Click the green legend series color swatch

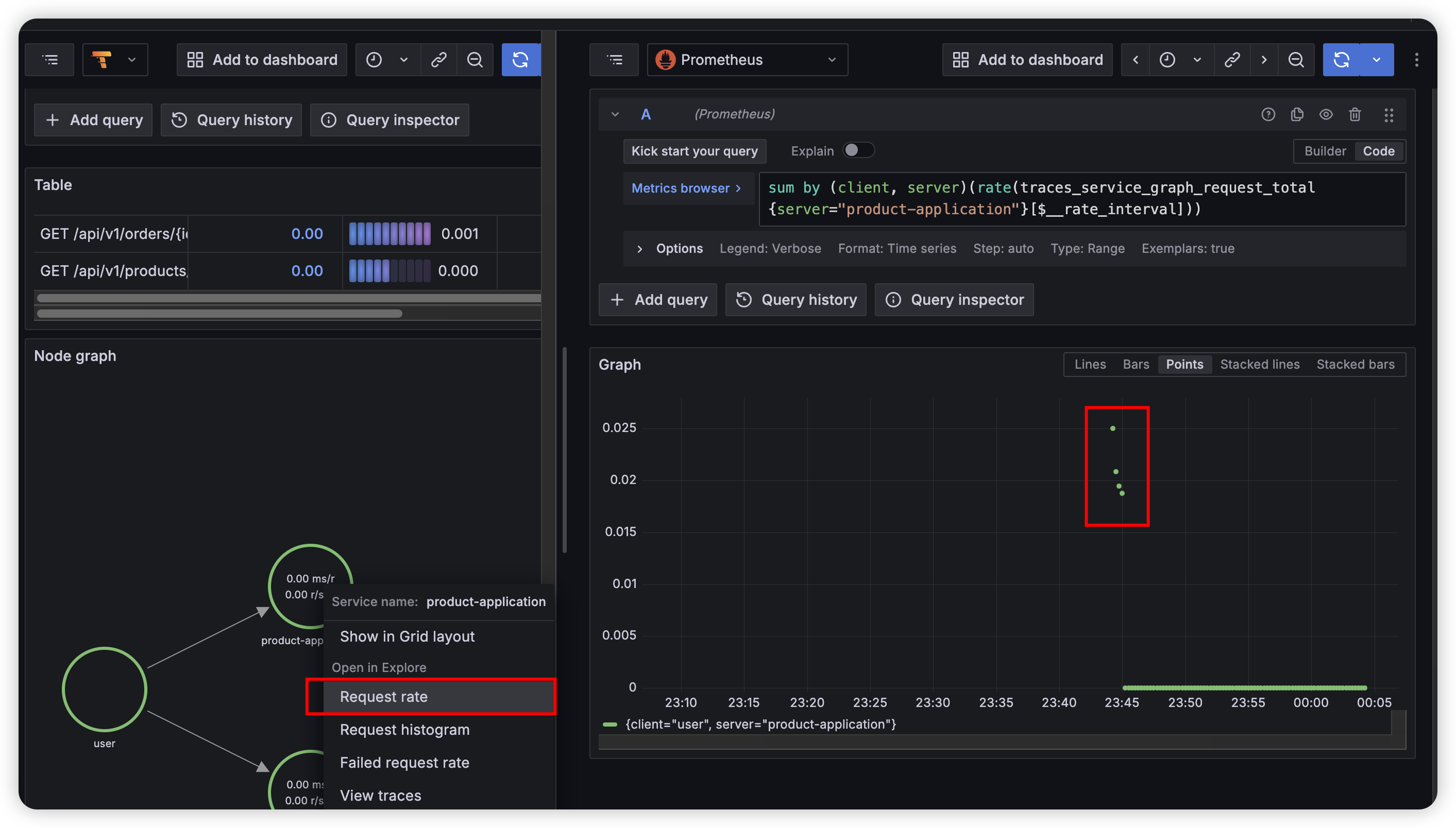(610, 725)
